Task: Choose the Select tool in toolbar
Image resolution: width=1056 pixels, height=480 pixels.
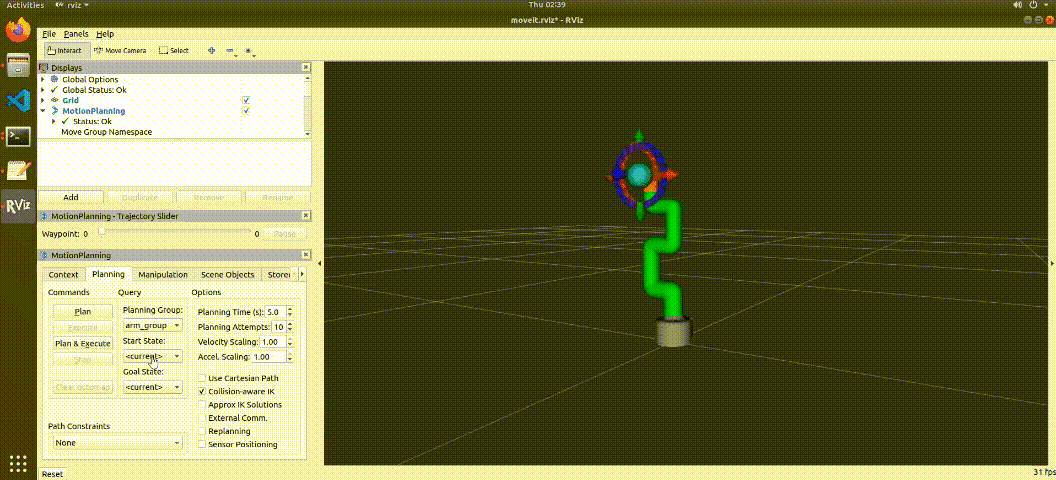Action: (174, 50)
